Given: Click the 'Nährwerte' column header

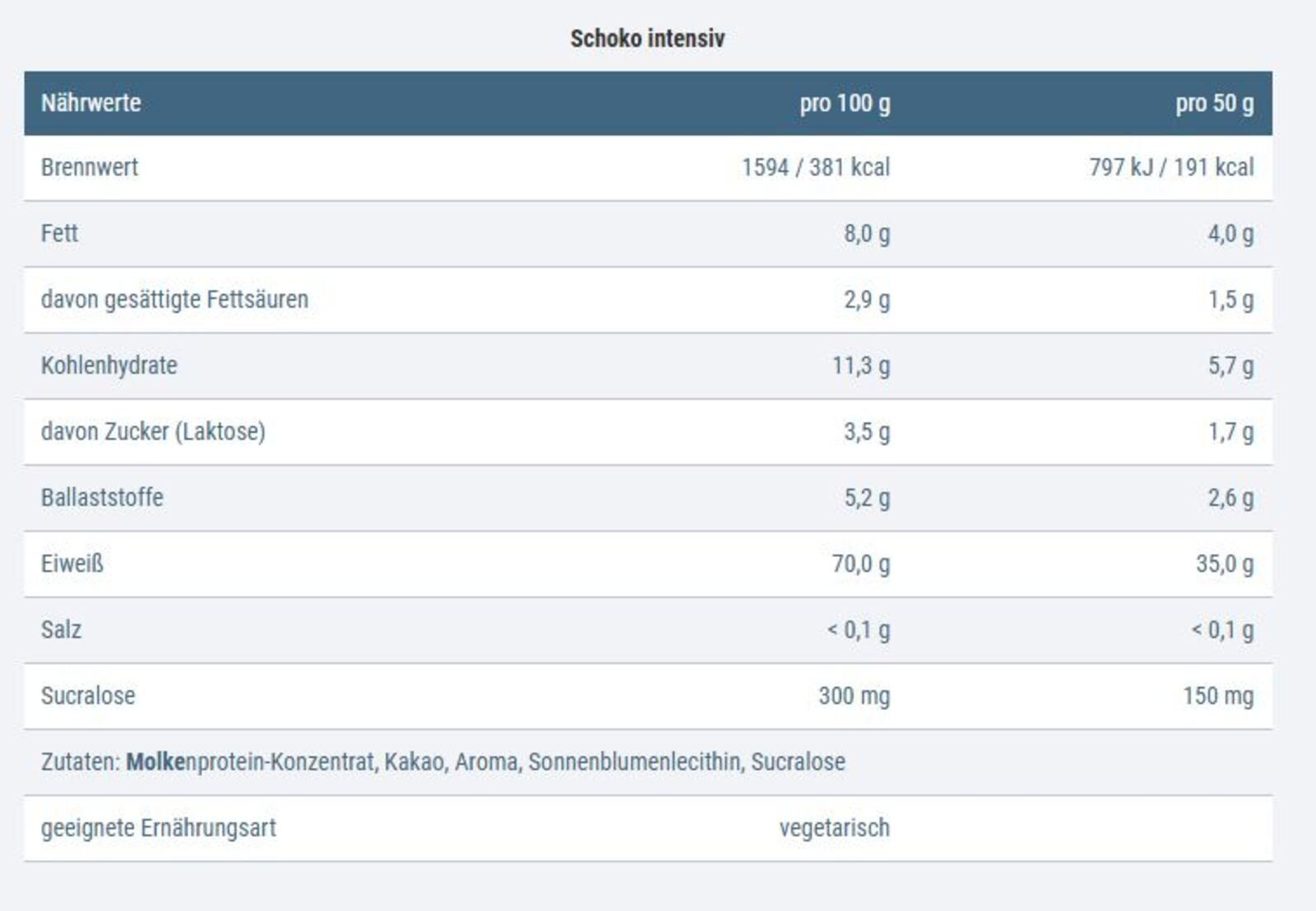Looking at the screenshot, I should tap(90, 103).
